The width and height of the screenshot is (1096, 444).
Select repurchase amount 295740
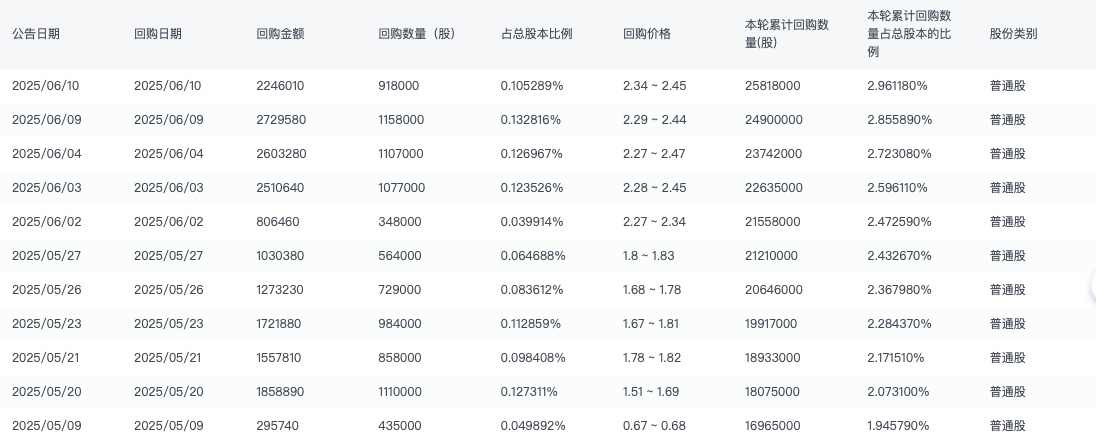click(x=276, y=426)
